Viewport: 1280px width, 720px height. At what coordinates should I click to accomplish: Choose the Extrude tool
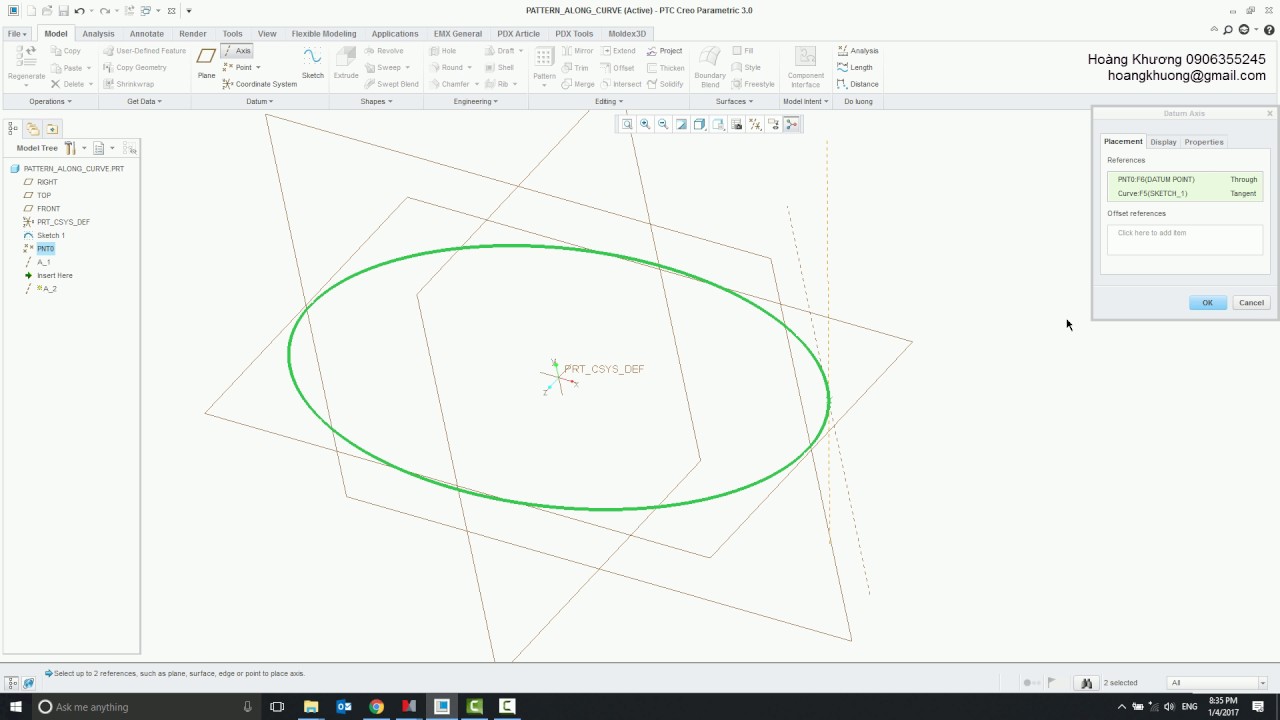pyautogui.click(x=346, y=62)
